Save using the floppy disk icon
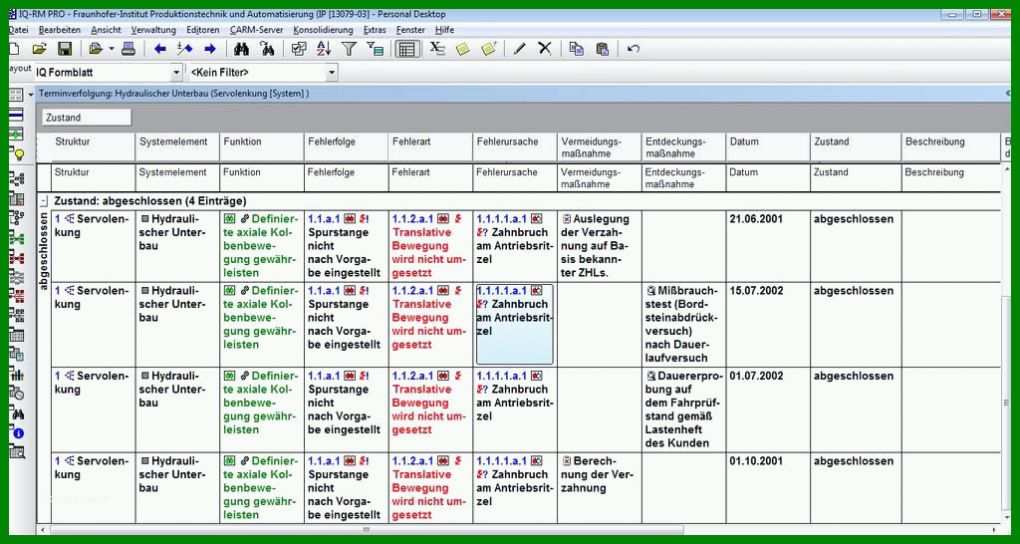 (x=64, y=49)
